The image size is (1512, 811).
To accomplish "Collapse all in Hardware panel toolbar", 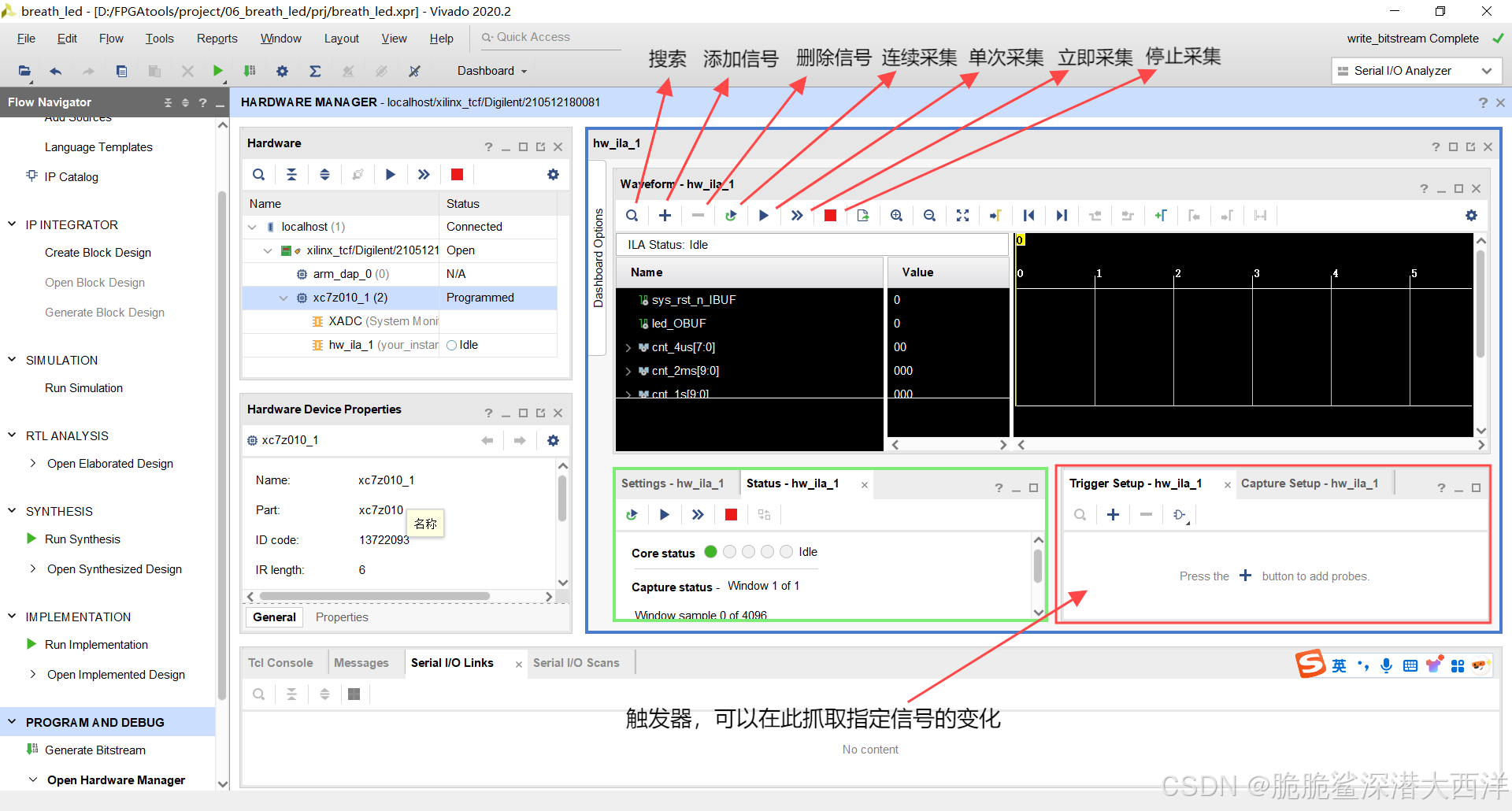I will [291, 175].
